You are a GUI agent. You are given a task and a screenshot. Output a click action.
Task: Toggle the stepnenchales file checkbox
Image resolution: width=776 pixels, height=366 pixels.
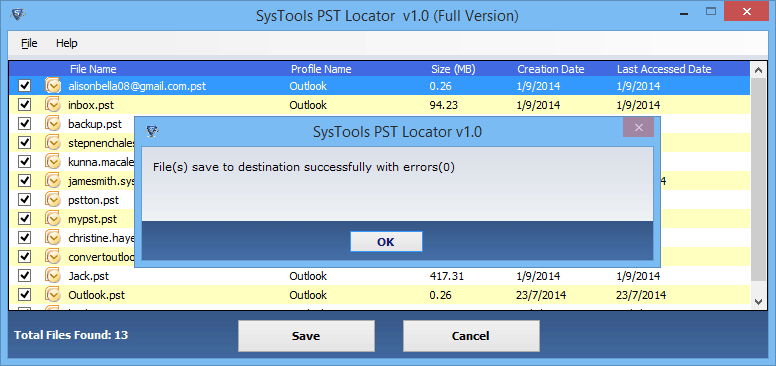24,143
